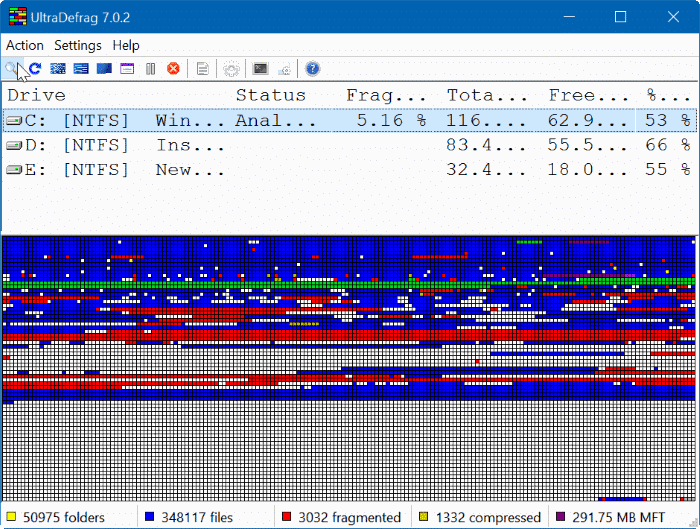Select the D: [NTFS] drive row
Screen dimensions: 700x529
coord(350,145)
